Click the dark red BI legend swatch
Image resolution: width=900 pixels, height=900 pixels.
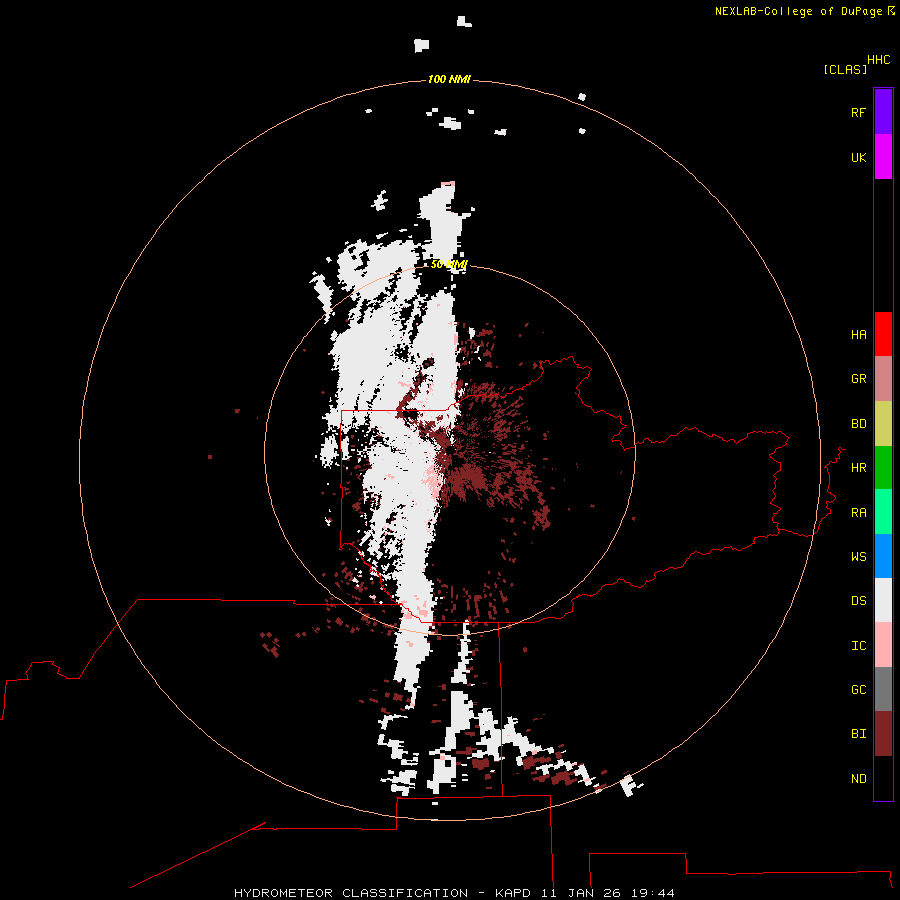click(x=883, y=734)
